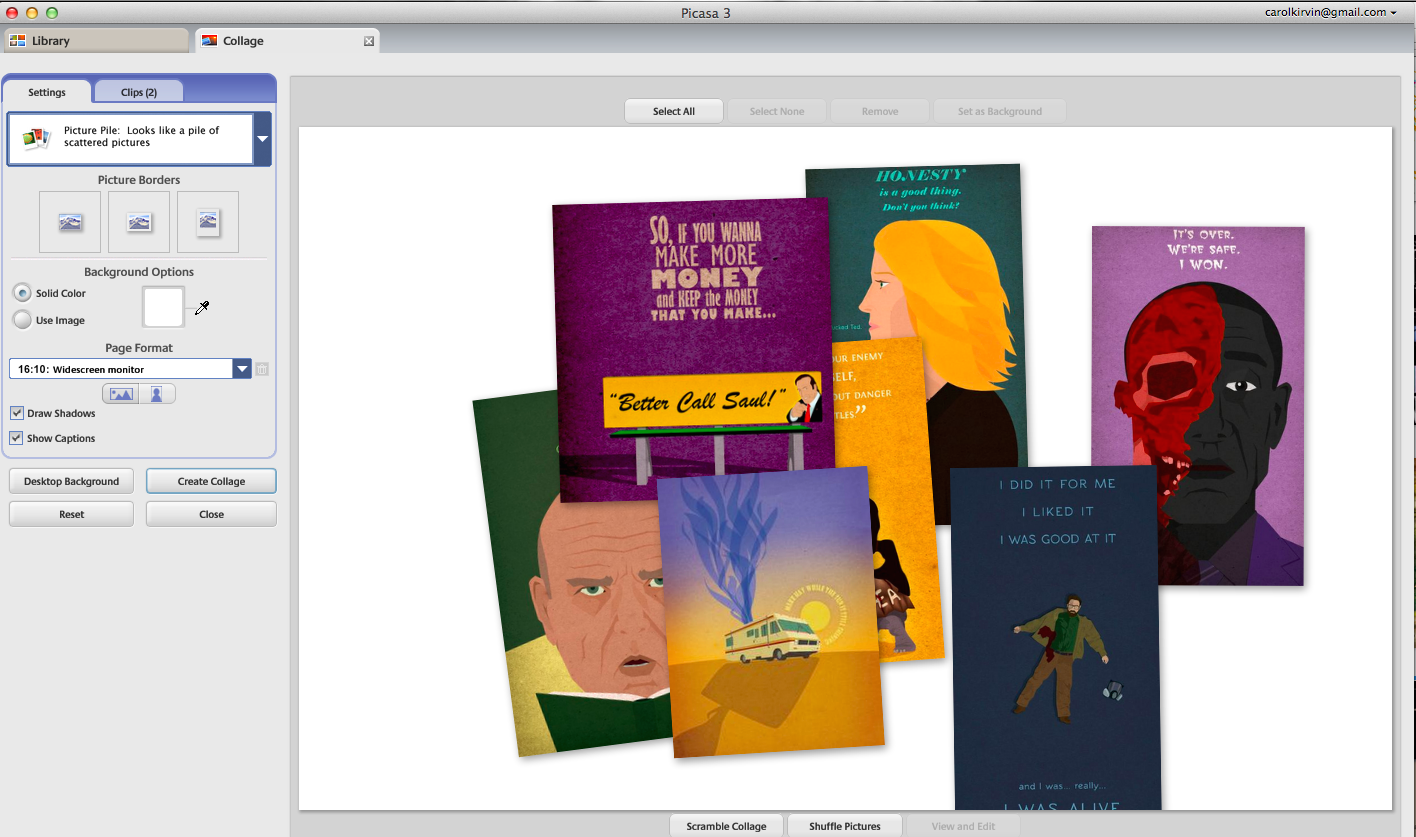Image resolution: width=1416 pixels, height=837 pixels.
Task: Click the View and Edit button
Action: click(963, 826)
